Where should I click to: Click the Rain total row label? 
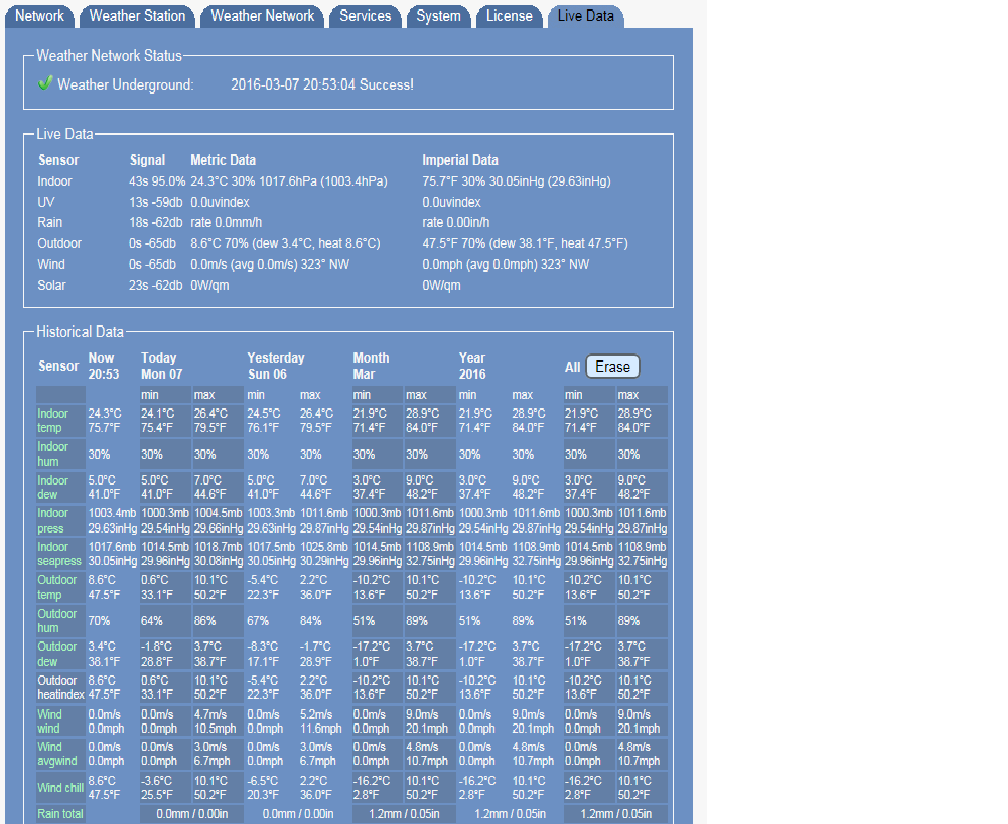tap(60, 814)
